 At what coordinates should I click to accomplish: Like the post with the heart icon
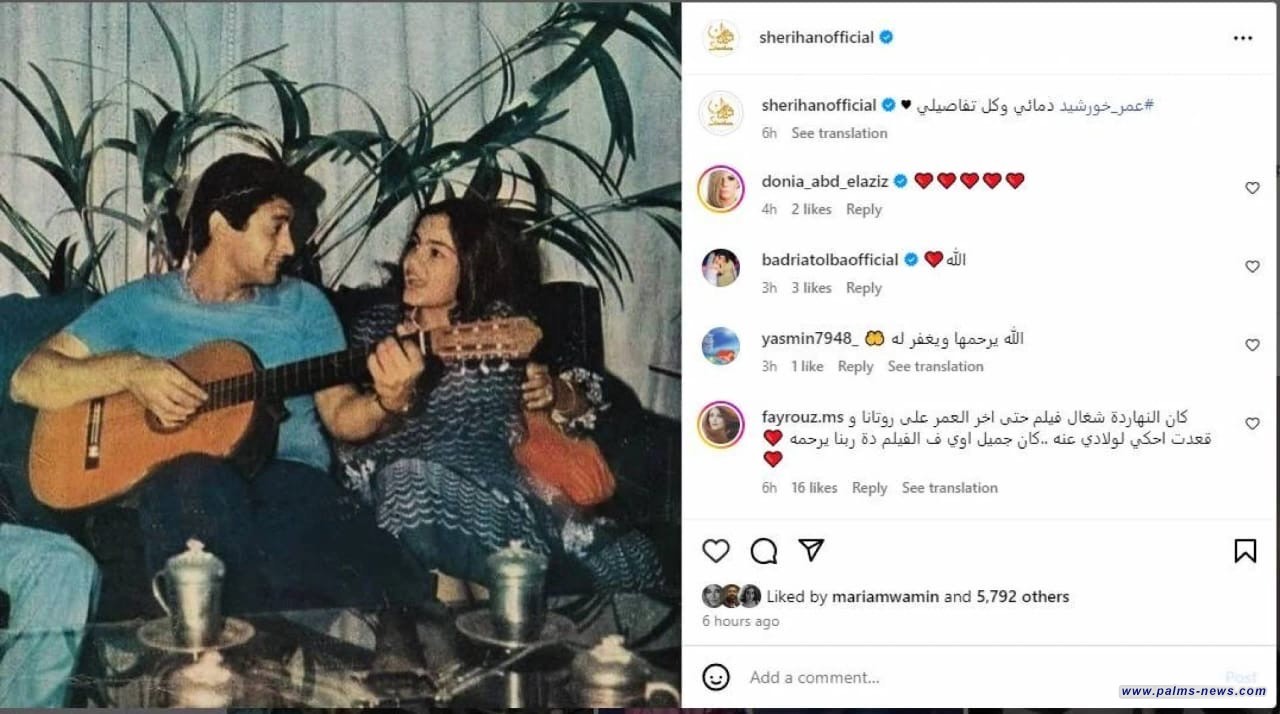coord(715,551)
